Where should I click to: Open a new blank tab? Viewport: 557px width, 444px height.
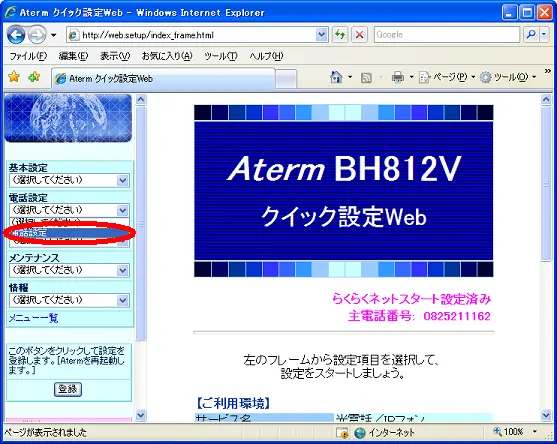coord(286,79)
